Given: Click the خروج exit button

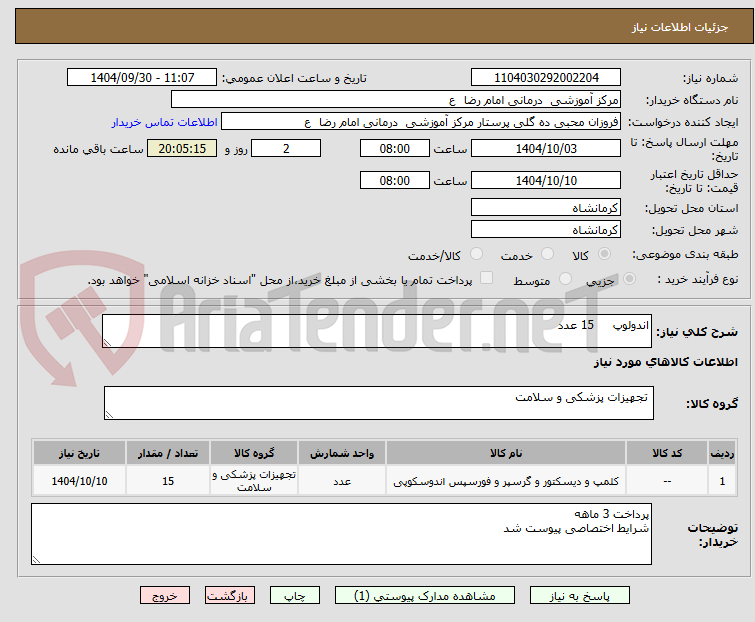Looking at the screenshot, I should click(x=165, y=596).
